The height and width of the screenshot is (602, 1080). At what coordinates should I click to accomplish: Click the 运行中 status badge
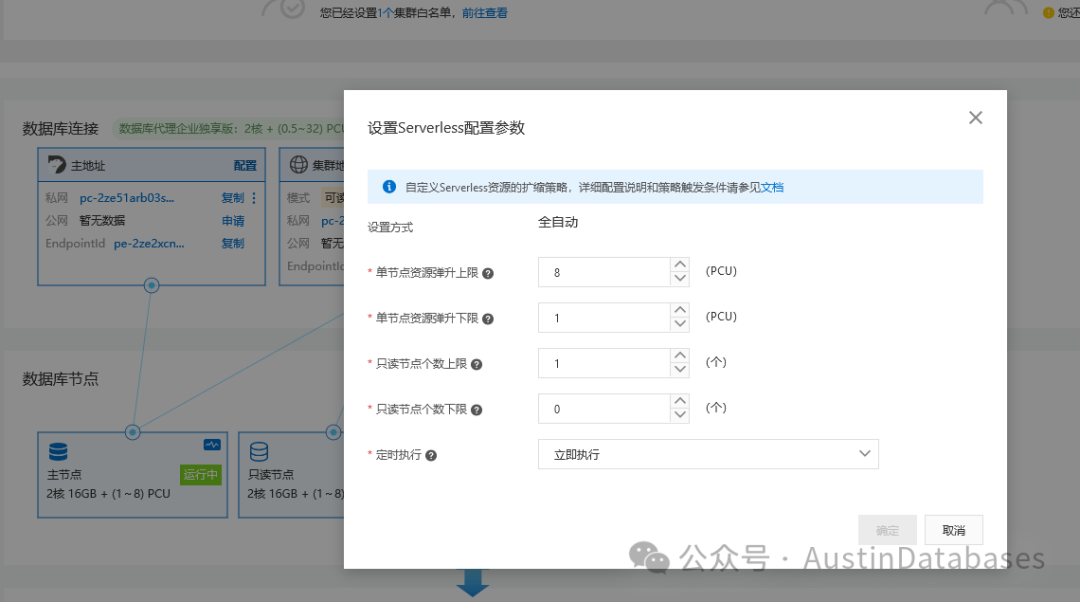coord(200,475)
